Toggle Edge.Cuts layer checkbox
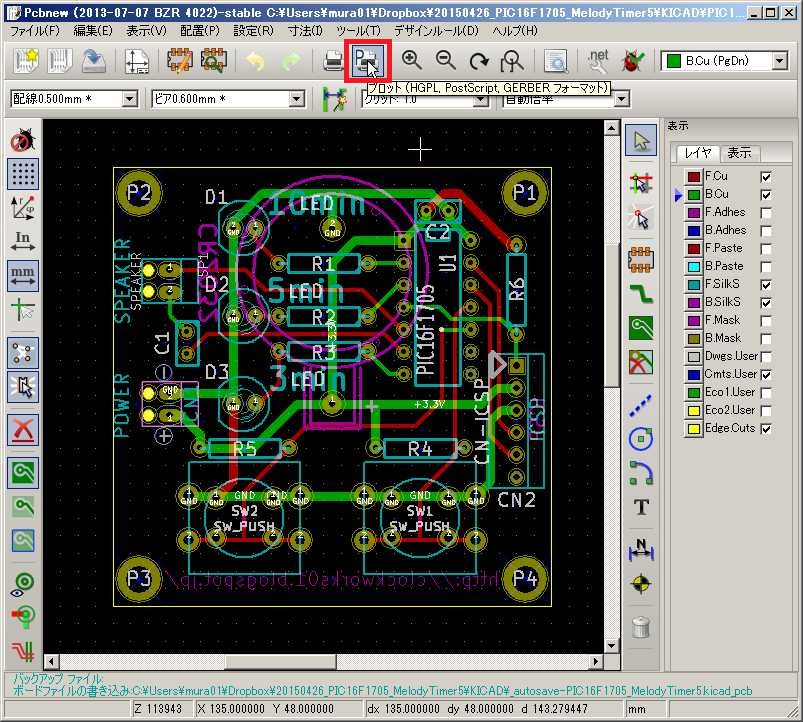 tap(766, 429)
